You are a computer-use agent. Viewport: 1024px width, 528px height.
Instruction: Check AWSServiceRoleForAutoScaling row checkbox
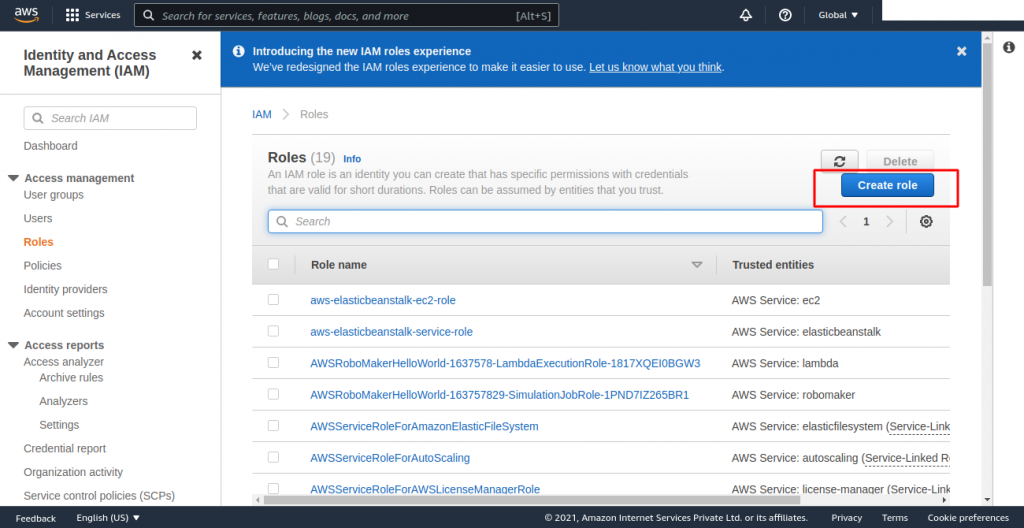(274, 457)
